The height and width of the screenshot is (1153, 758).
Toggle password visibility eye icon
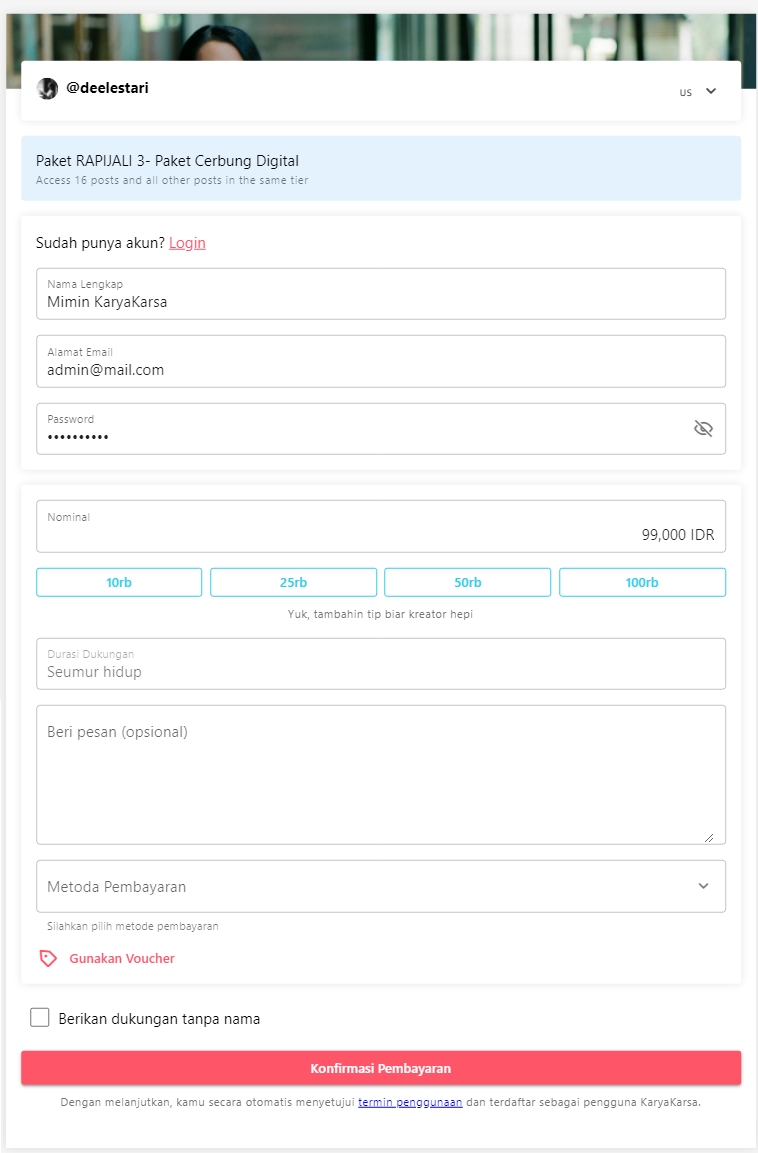click(x=703, y=429)
